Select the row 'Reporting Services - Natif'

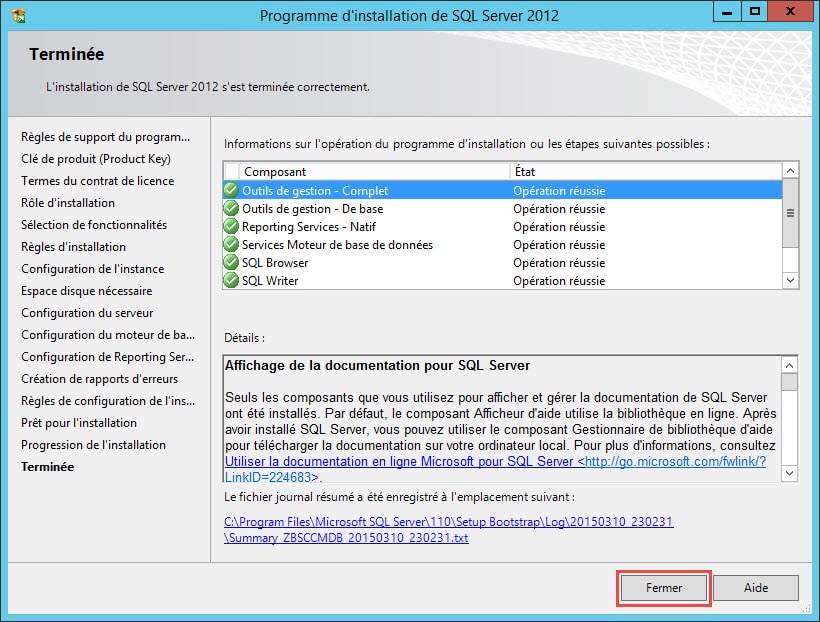tap(503, 227)
